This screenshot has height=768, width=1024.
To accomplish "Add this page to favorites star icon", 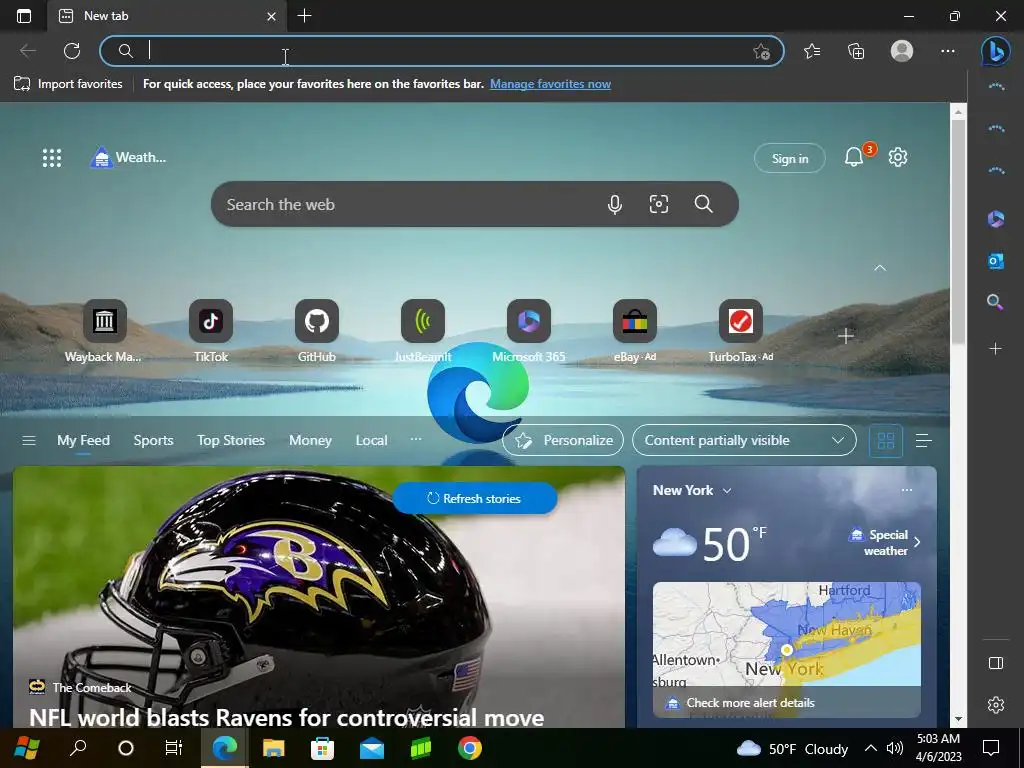I will pos(761,52).
